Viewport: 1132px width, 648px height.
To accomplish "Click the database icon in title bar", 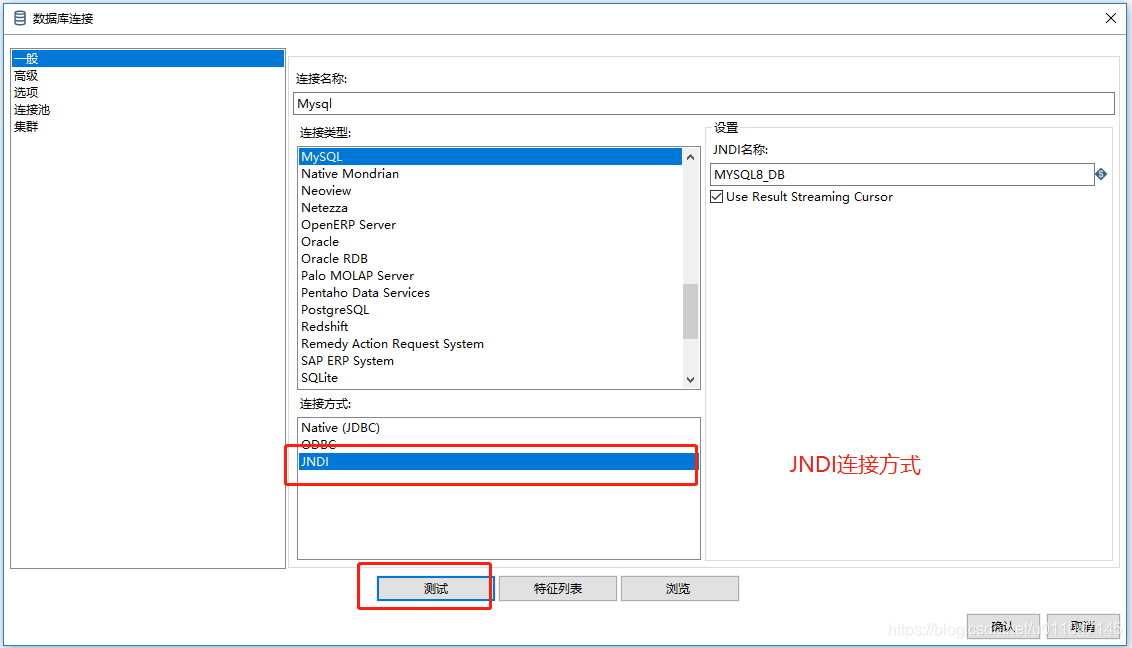I will click(x=20, y=18).
